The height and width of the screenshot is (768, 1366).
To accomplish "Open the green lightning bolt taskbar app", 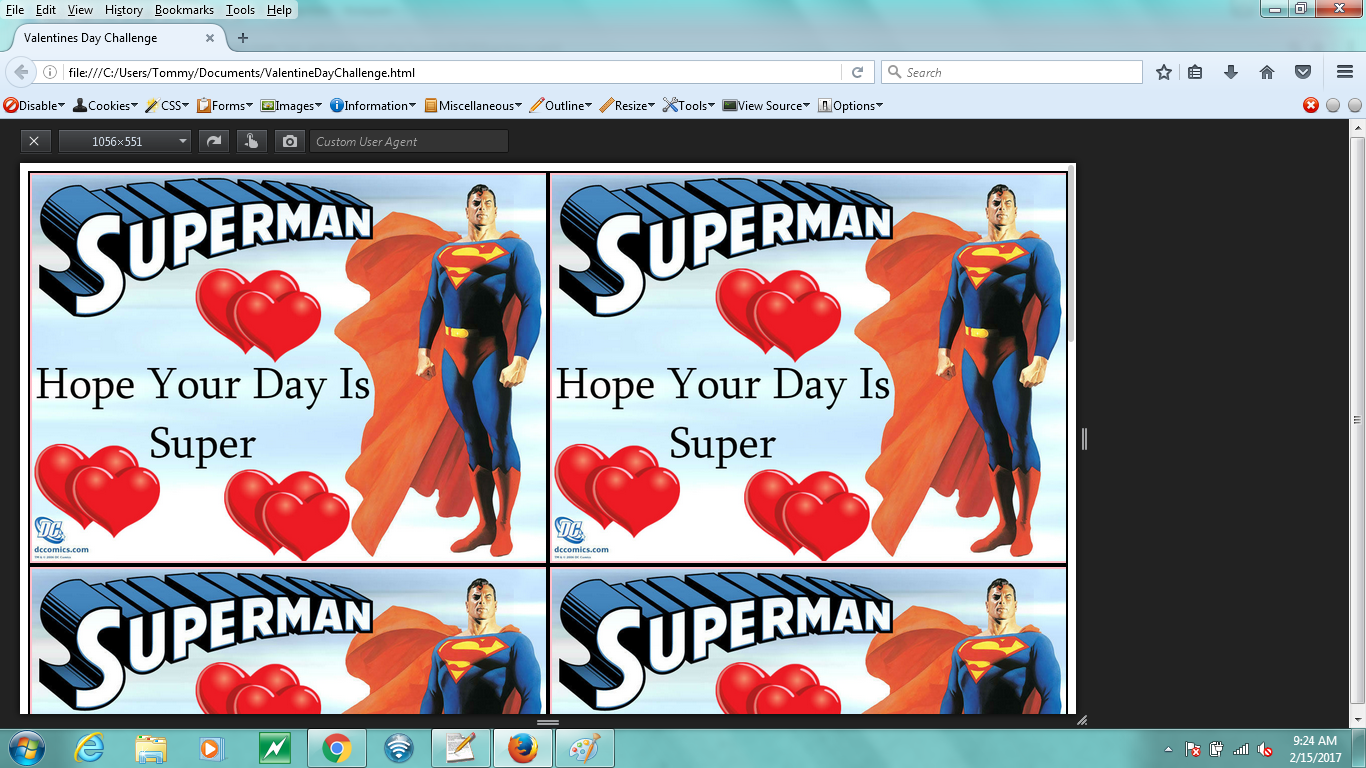I will click(273, 748).
